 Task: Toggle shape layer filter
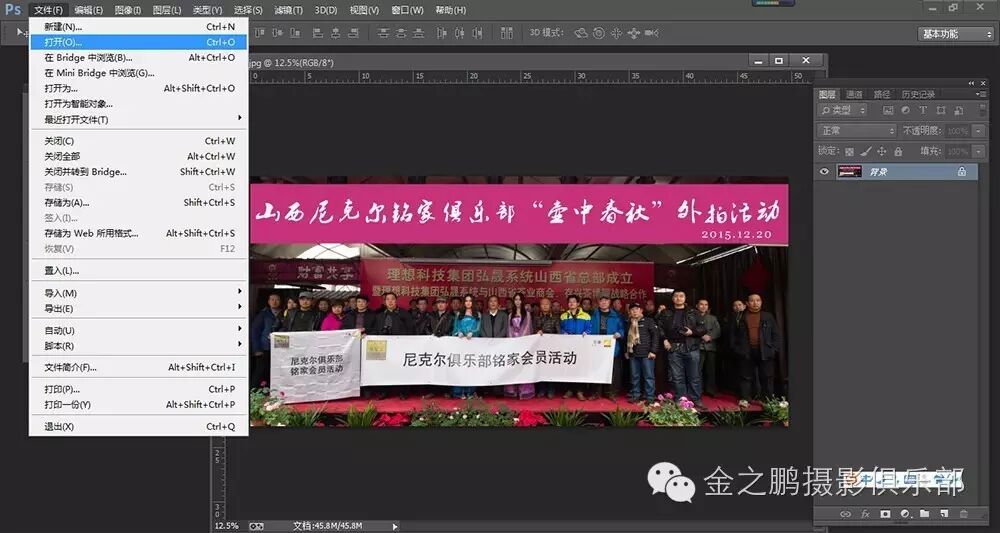(x=941, y=110)
